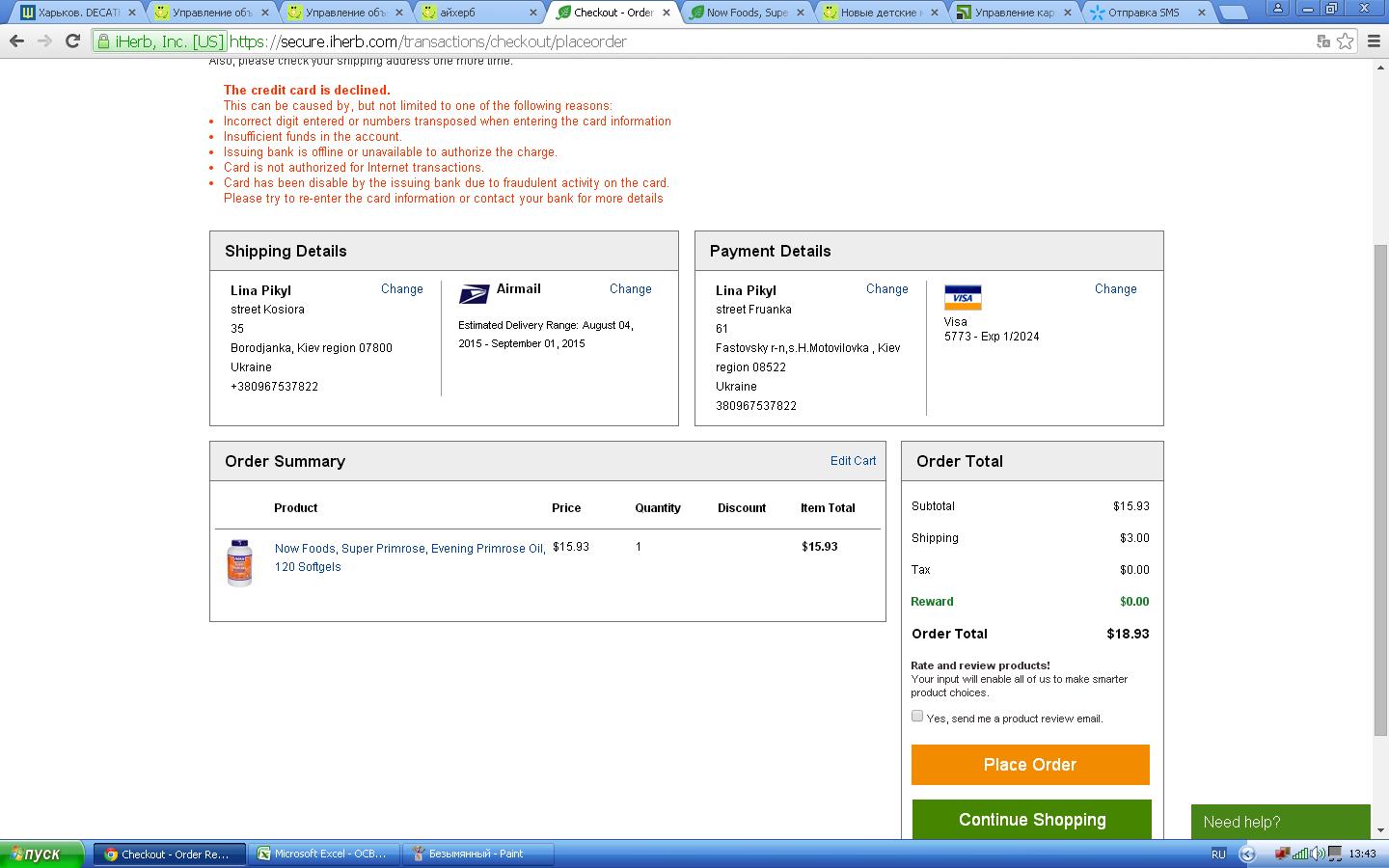Bookmark this page with the star icon
Screen dimensions: 1389x868
[1346, 41]
